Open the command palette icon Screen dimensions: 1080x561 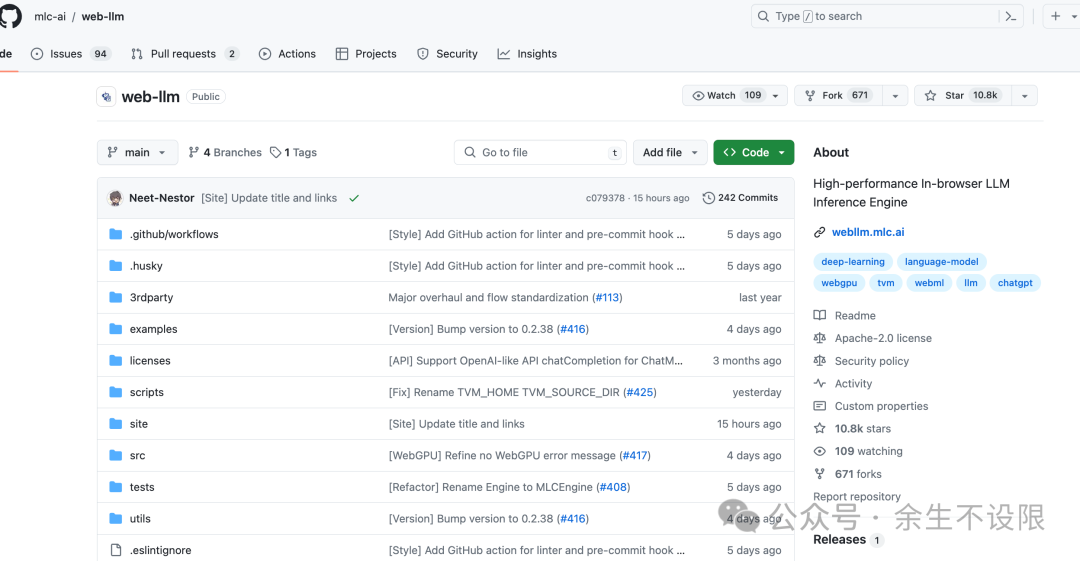coord(1010,17)
